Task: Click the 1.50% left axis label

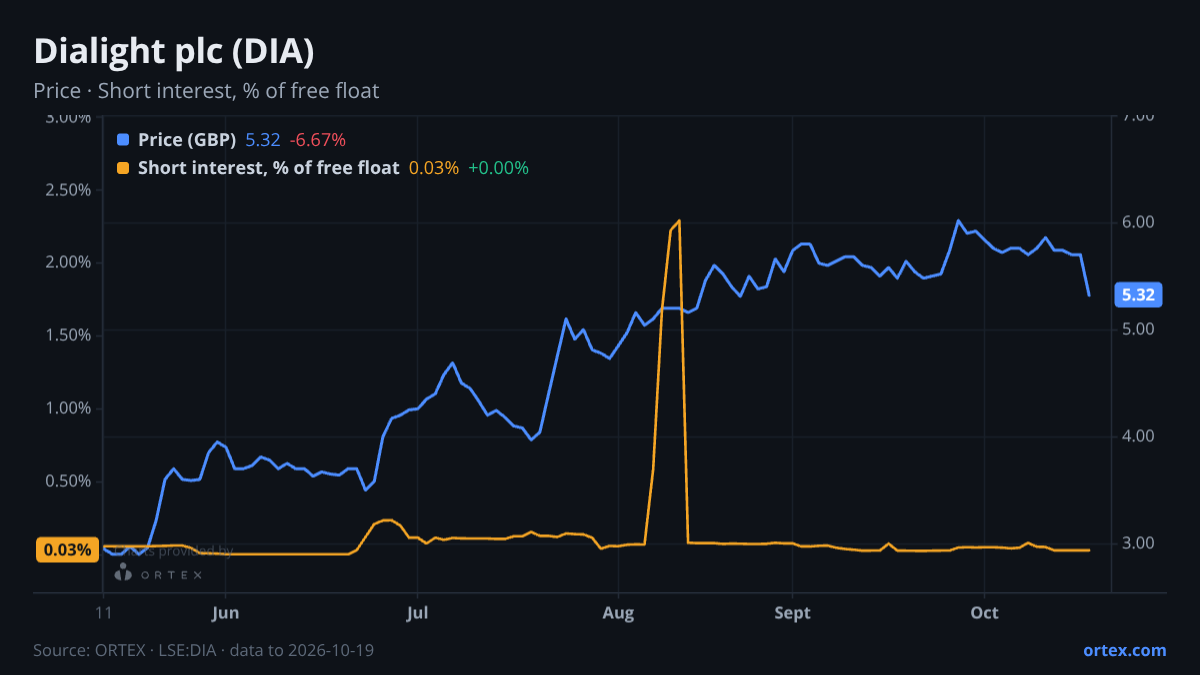Action: click(68, 335)
